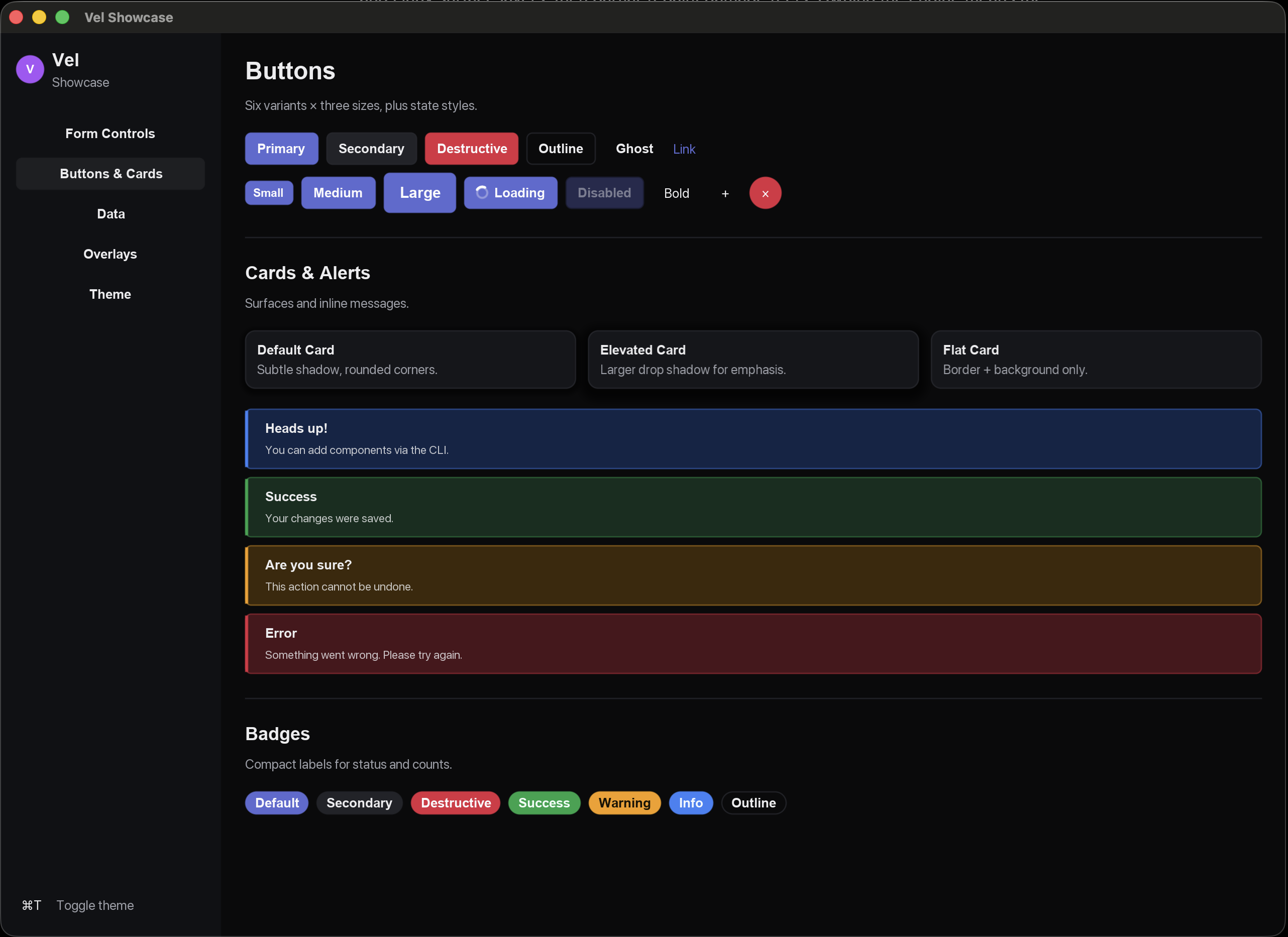
Task: Click the Secondary variant button
Action: (371, 149)
